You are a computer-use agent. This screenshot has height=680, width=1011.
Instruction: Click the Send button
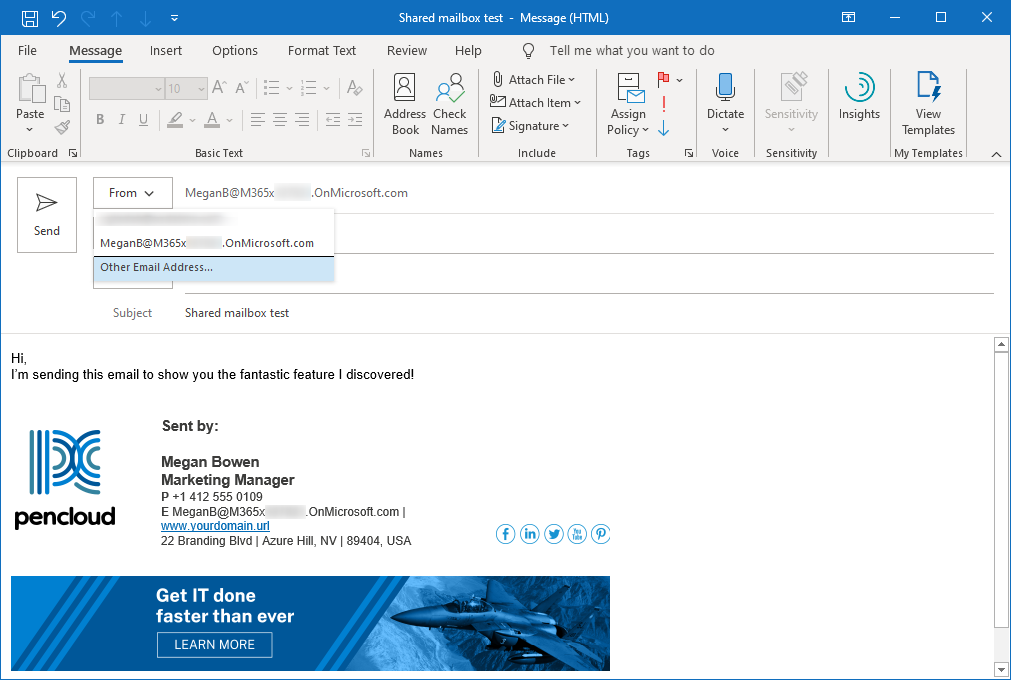(47, 214)
